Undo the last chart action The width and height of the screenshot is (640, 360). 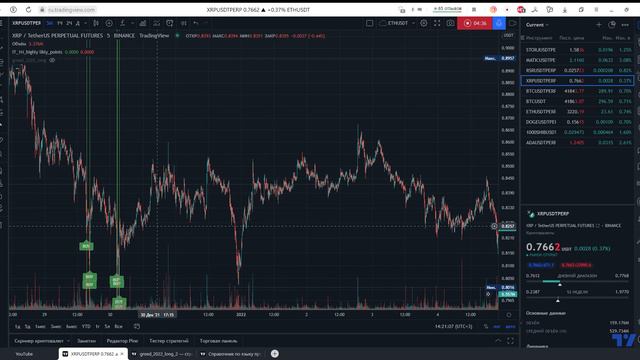point(196,23)
